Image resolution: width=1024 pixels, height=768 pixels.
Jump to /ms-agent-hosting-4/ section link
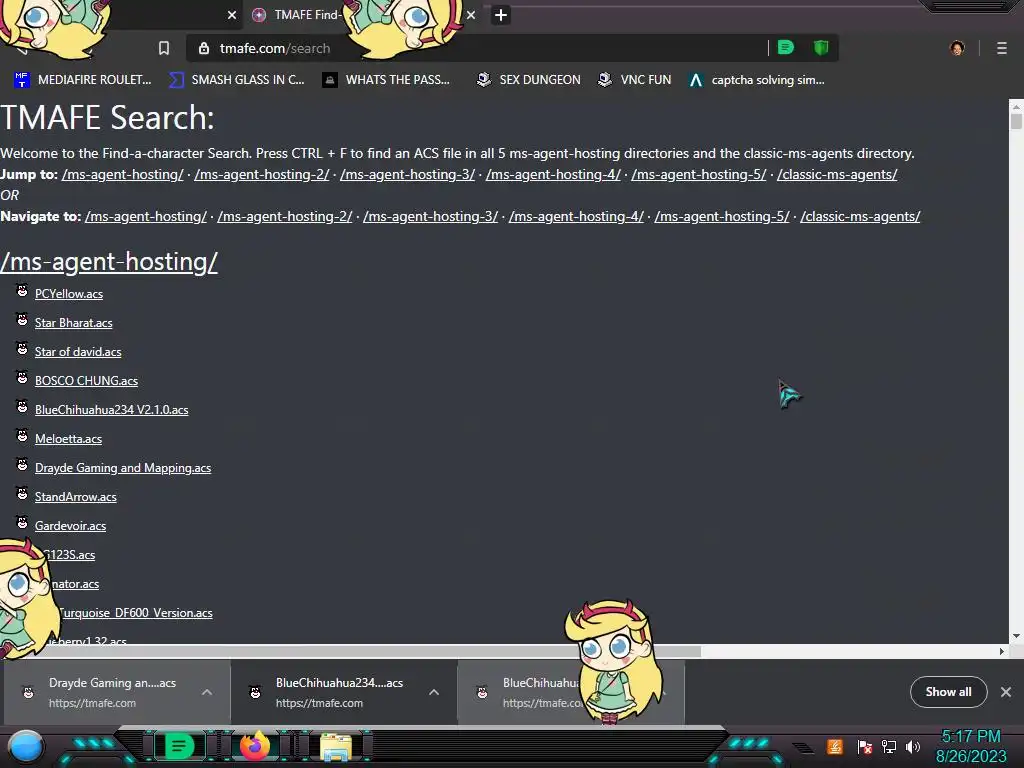point(553,174)
